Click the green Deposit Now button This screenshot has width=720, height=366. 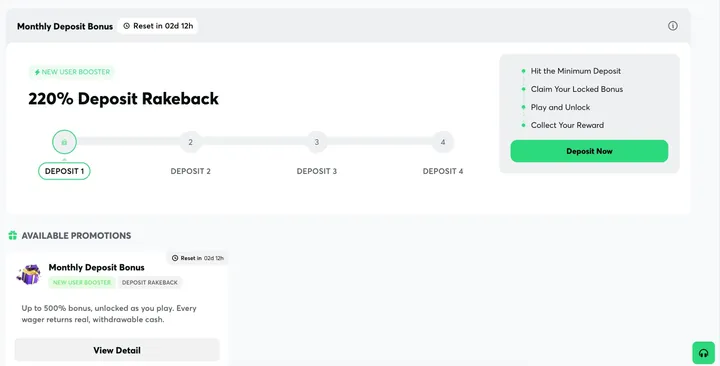(x=589, y=151)
